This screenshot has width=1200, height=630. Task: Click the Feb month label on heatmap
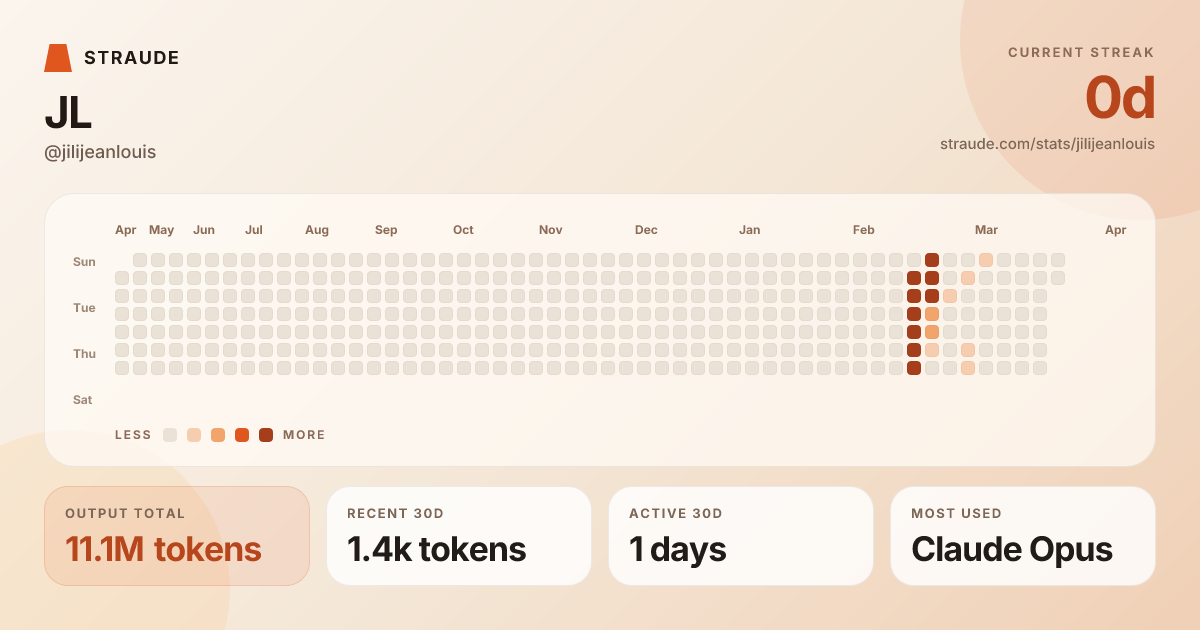coord(864,230)
